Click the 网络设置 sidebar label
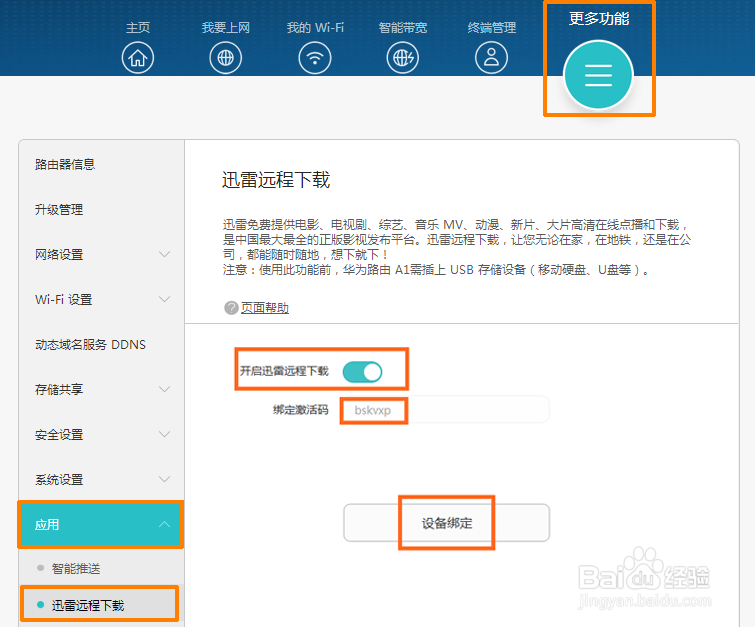The height and width of the screenshot is (627, 755). (59, 254)
